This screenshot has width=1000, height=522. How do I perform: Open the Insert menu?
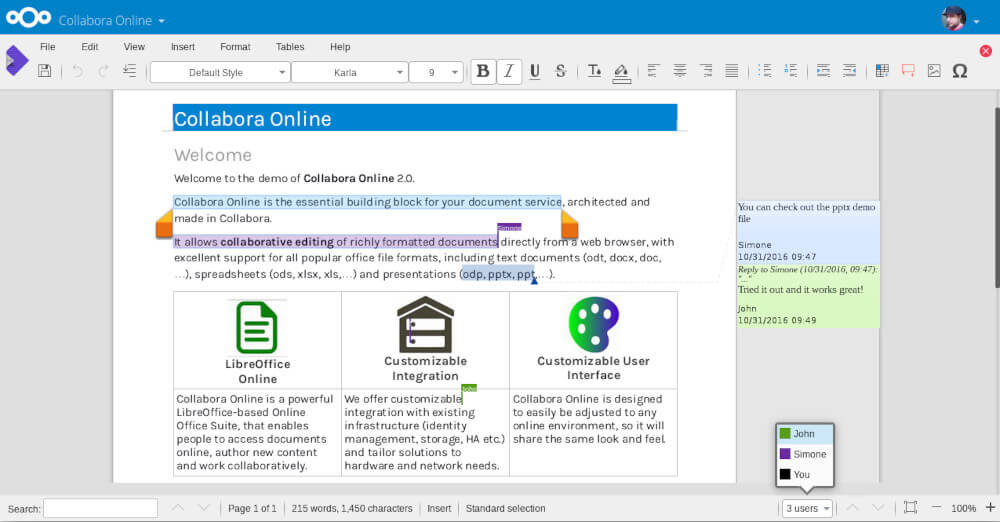pos(182,47)
